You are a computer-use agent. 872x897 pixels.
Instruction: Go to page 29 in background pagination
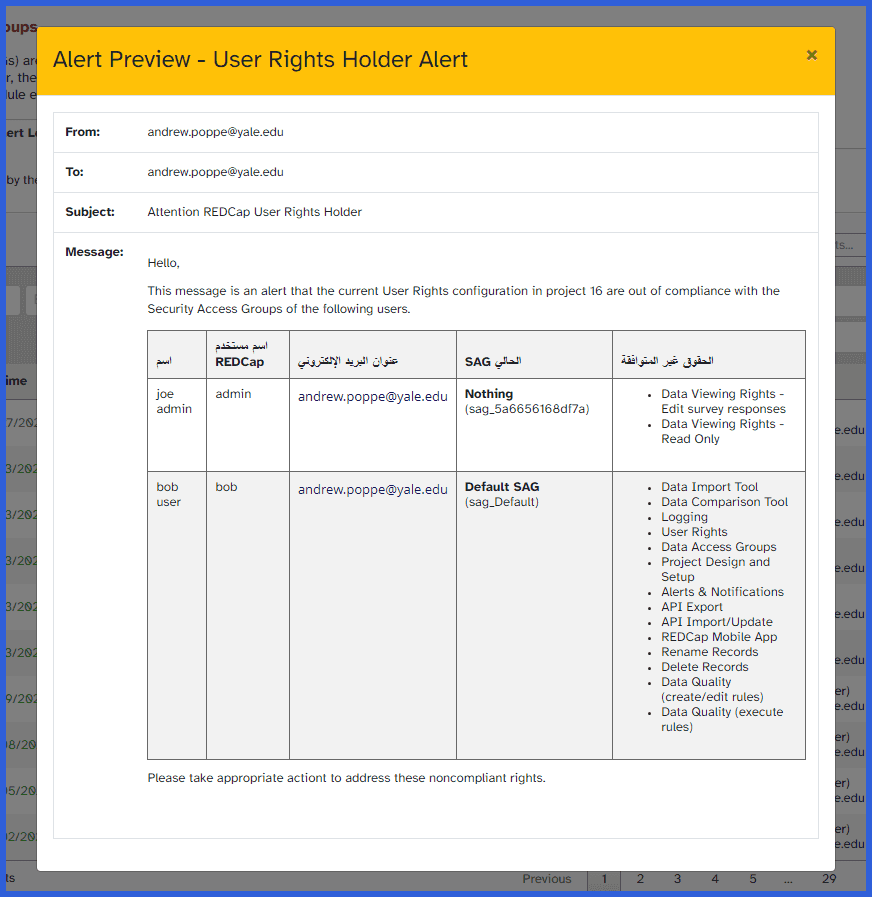(x=829, y=879)
